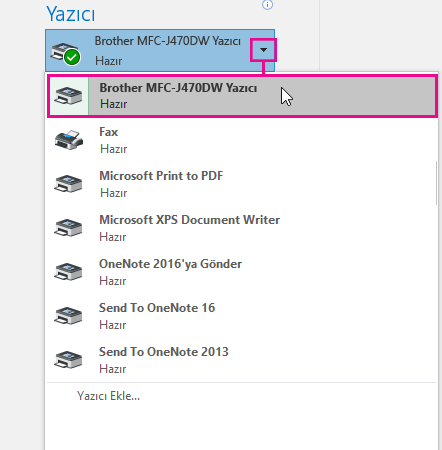Choose the Fax printer entry

point(242,140)
